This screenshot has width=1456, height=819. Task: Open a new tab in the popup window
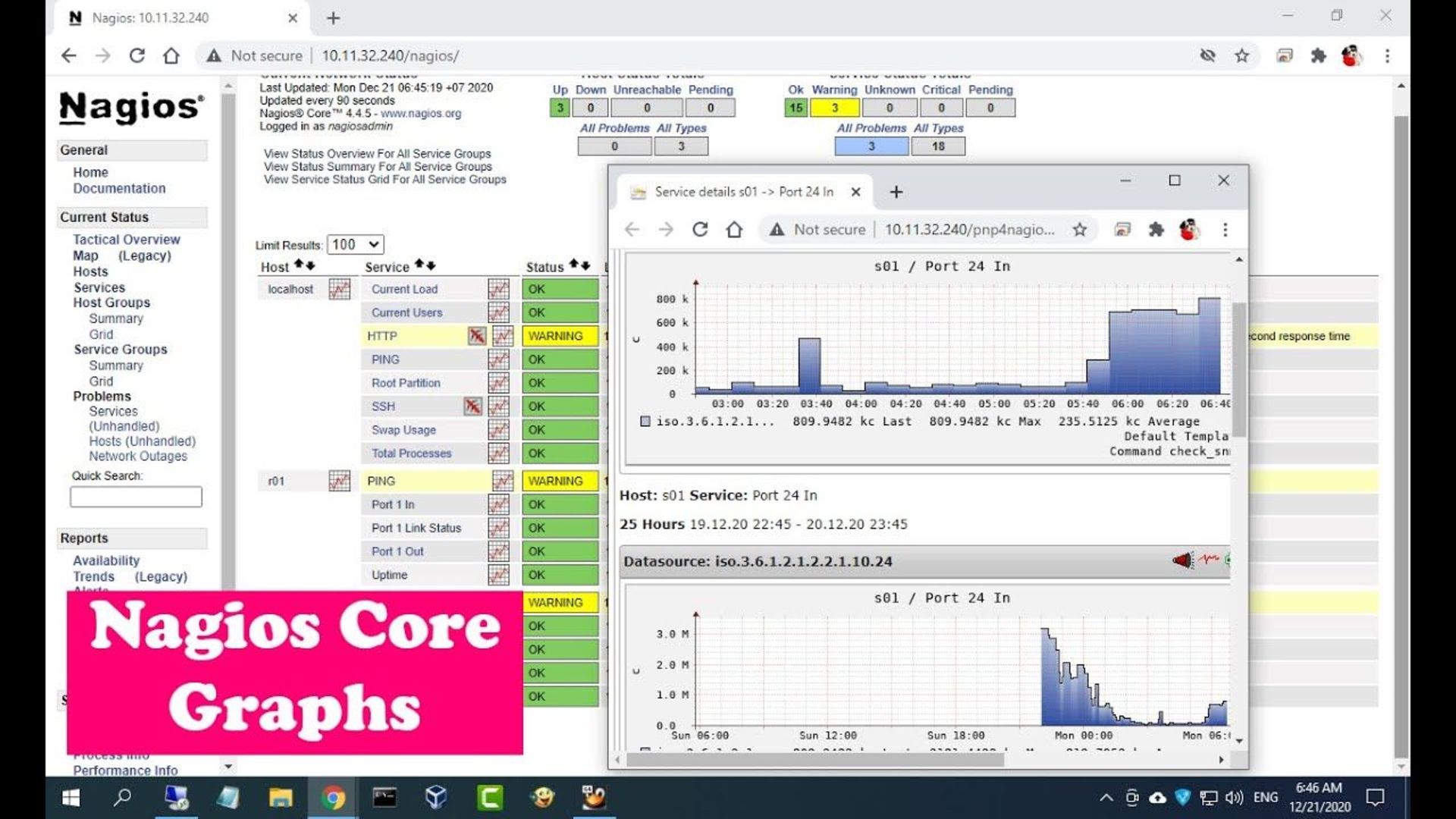896,192
